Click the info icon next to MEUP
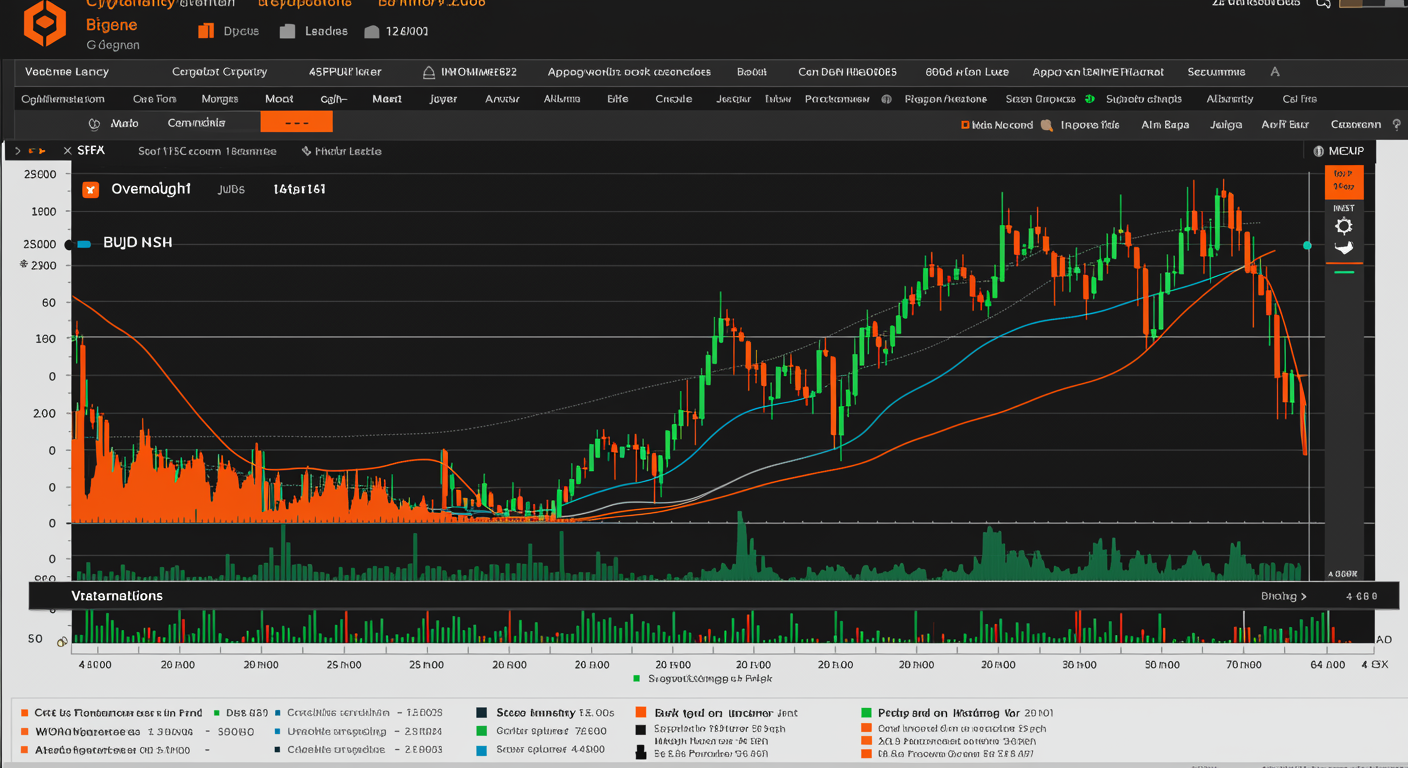Viewport: 1408px width, 768px height. [1318, 151]
